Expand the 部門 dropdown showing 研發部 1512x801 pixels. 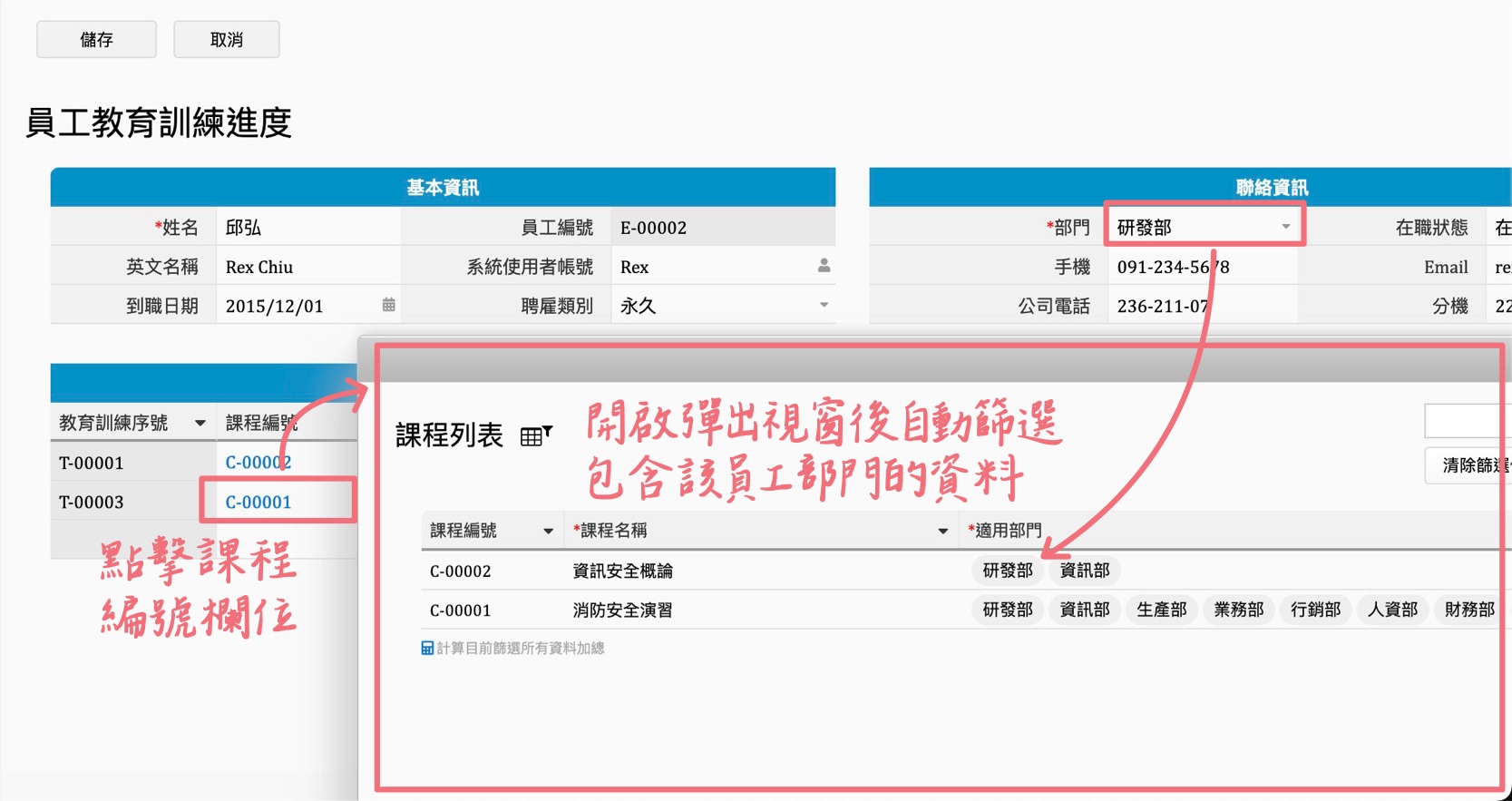coord(1285,227)
